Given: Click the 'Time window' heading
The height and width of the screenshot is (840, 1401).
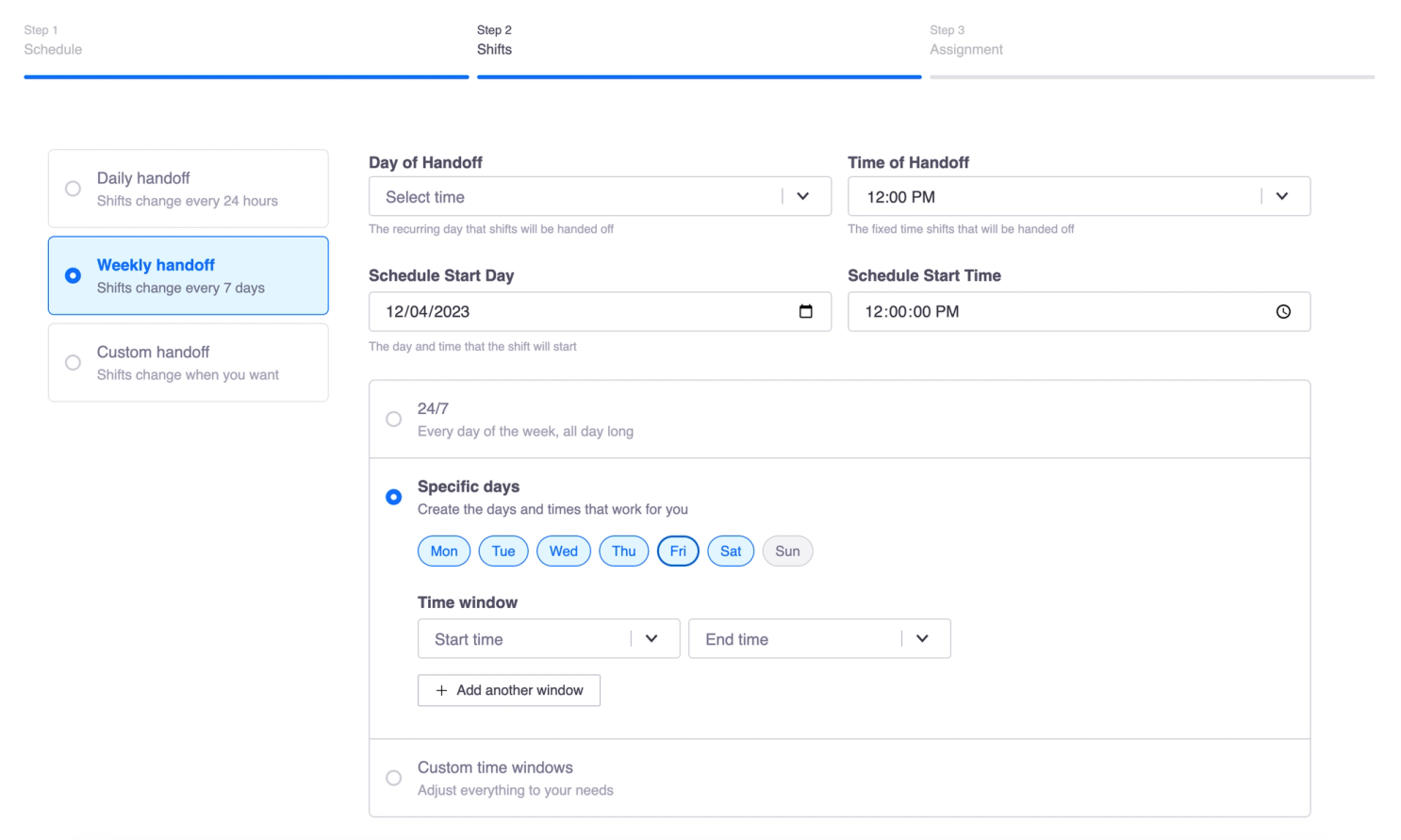Looking at the screenshot, I should (468, 602).
